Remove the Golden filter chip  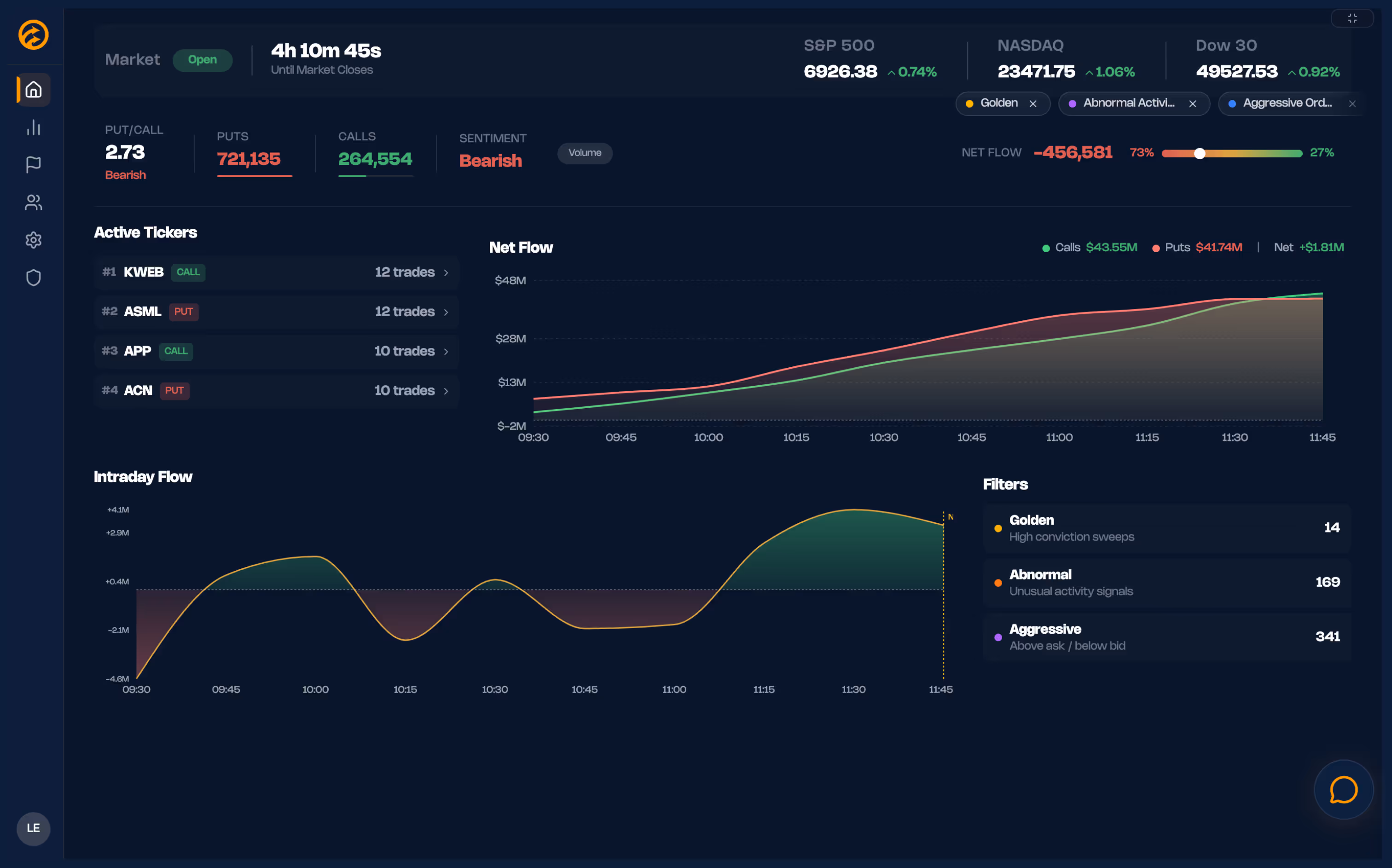tap(1032, 104)
